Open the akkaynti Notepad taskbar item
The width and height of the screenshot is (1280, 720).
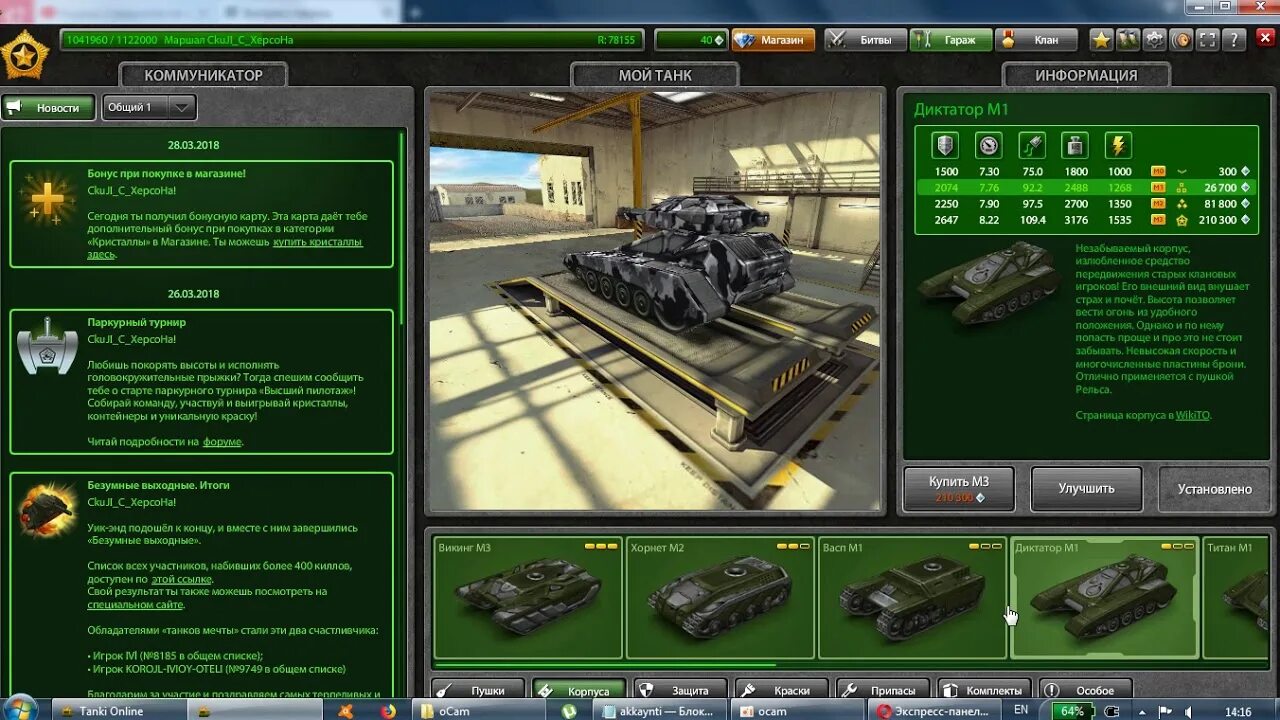(659, 711)
